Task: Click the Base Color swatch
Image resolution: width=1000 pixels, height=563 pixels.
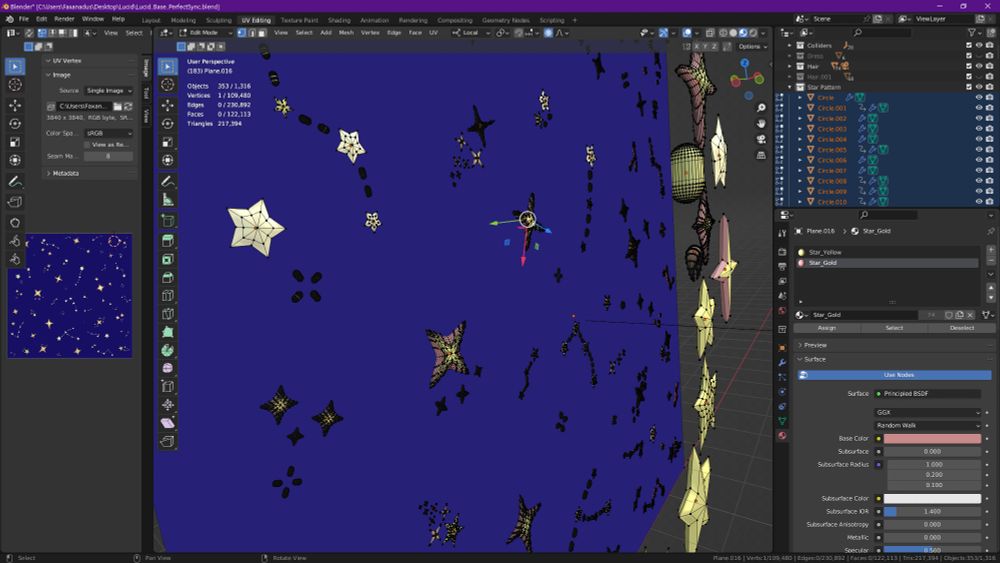Action: [932, 439]
